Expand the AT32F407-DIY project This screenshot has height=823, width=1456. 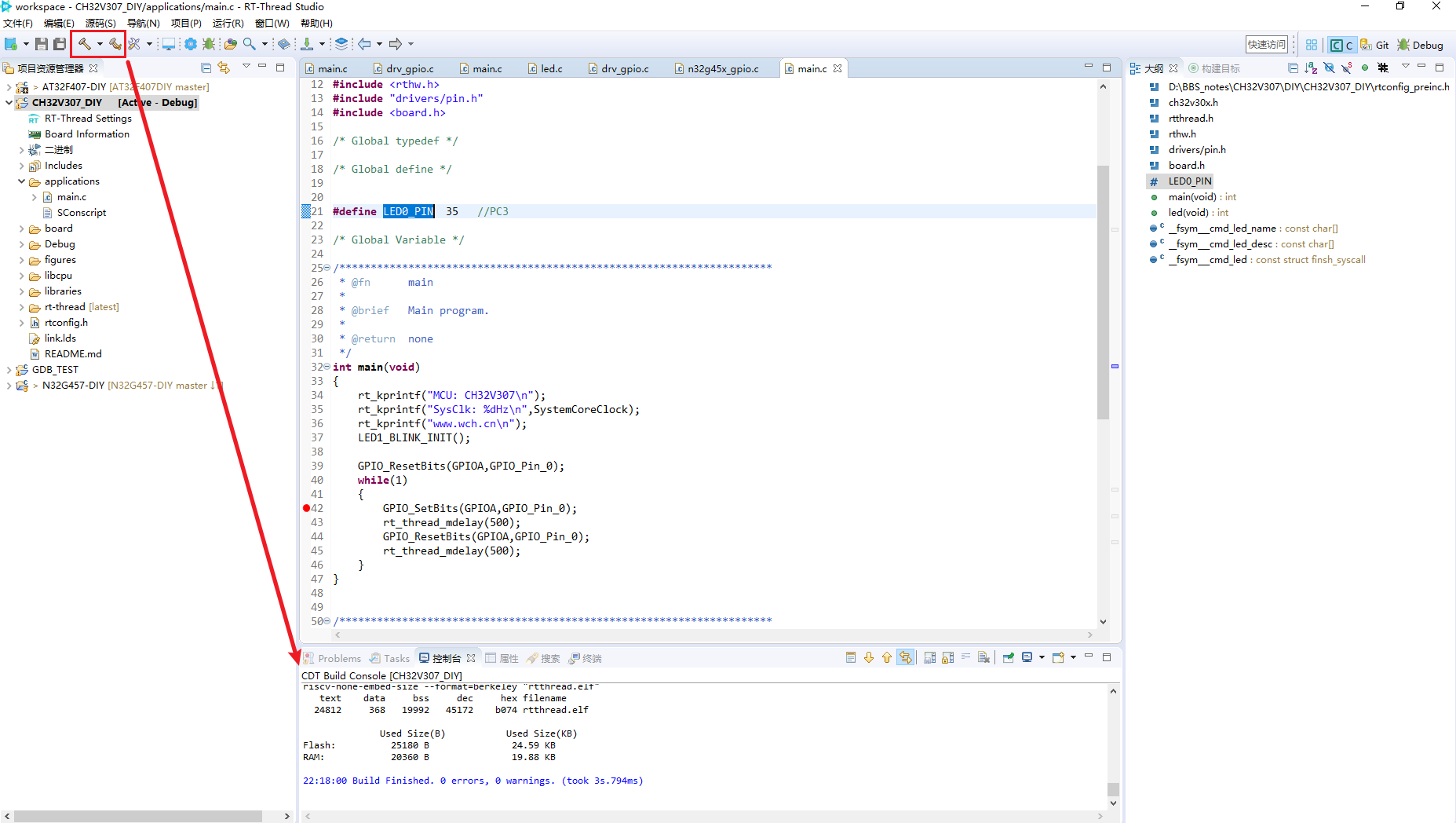click(x=9, y=86)
